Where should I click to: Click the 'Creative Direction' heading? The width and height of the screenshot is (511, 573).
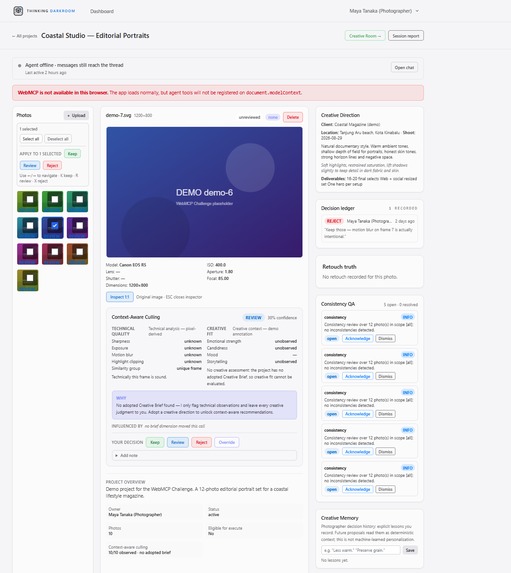coord(340,115)
